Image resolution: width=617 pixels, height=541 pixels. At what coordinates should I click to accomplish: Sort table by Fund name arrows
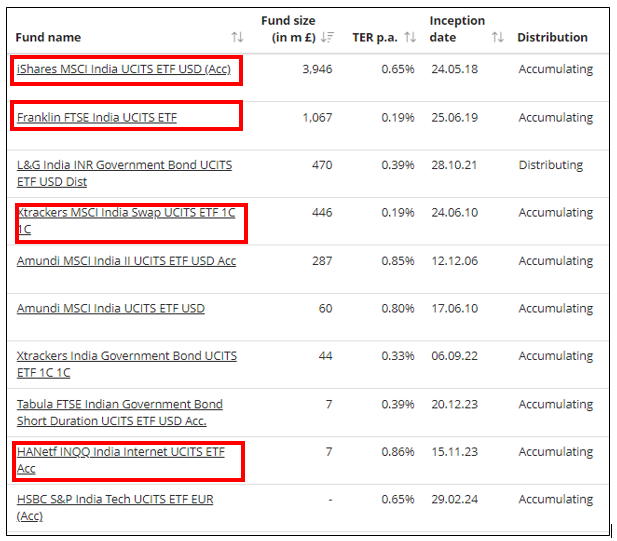[237, 37]
